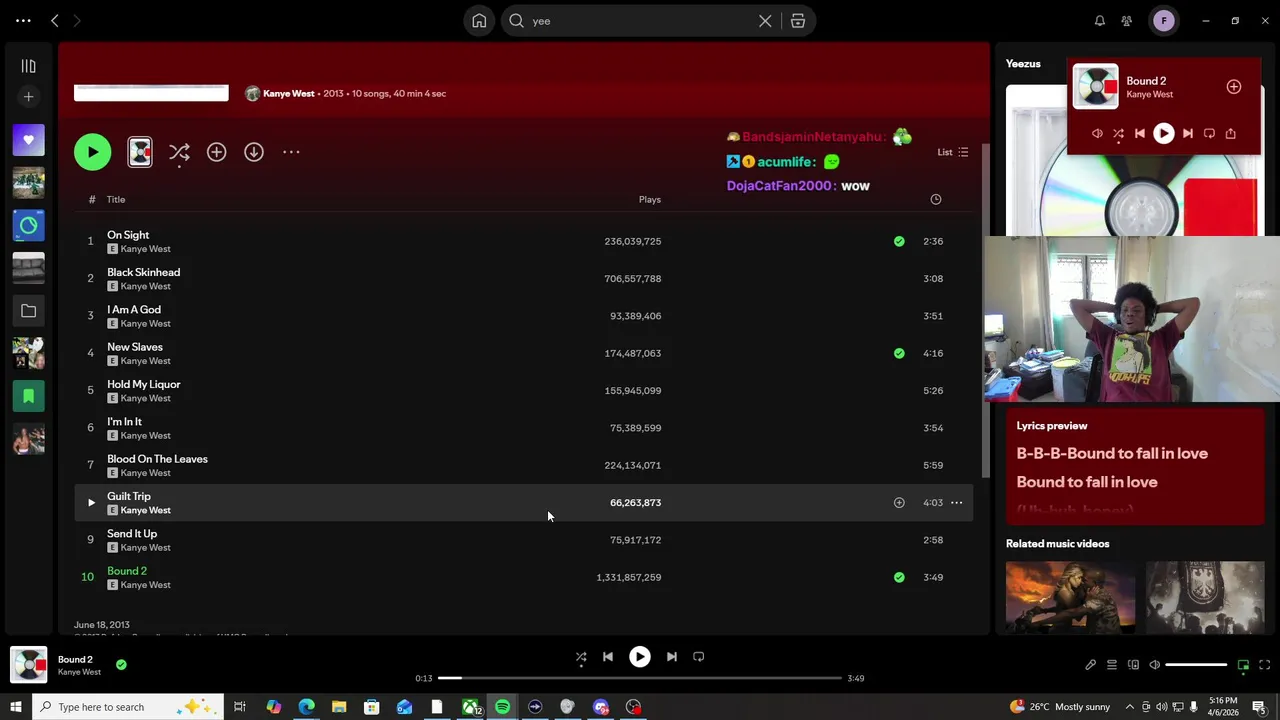The image size is (1280, 720).
Task: Open album more options menu
Action: 291,152
